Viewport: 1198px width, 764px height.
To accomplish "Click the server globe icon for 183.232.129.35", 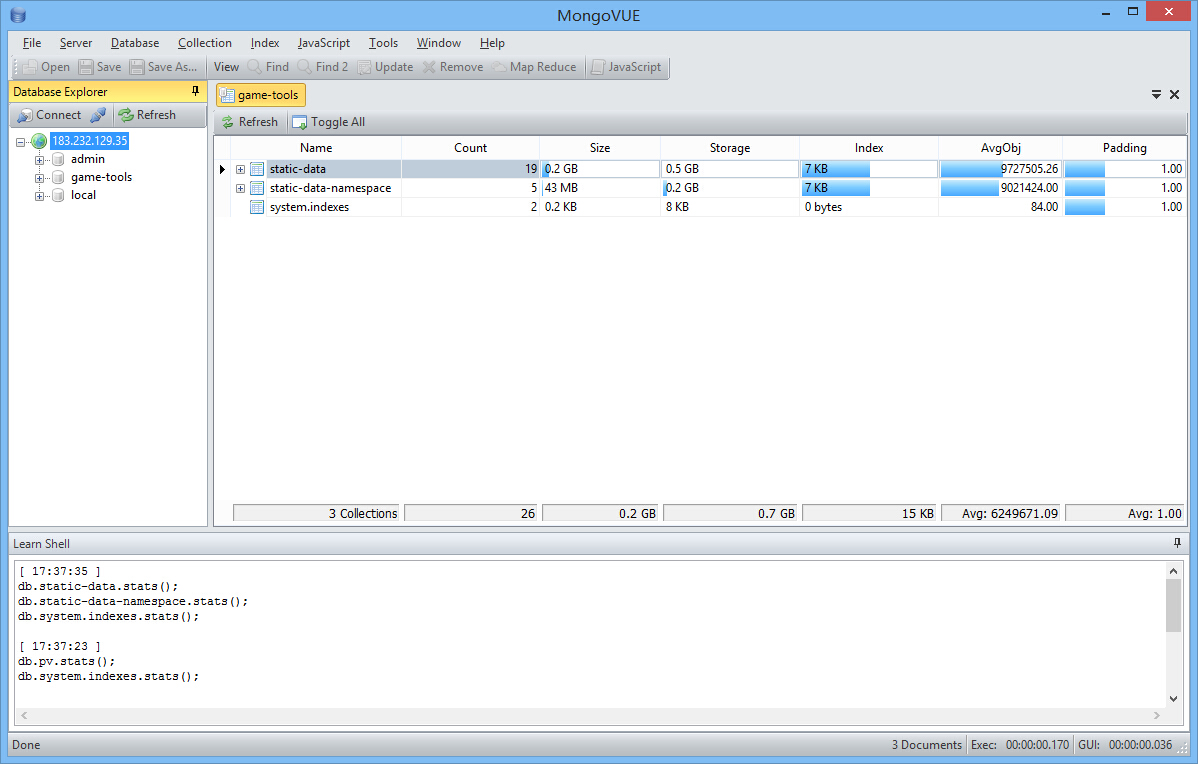I will (x=39, y=141).
